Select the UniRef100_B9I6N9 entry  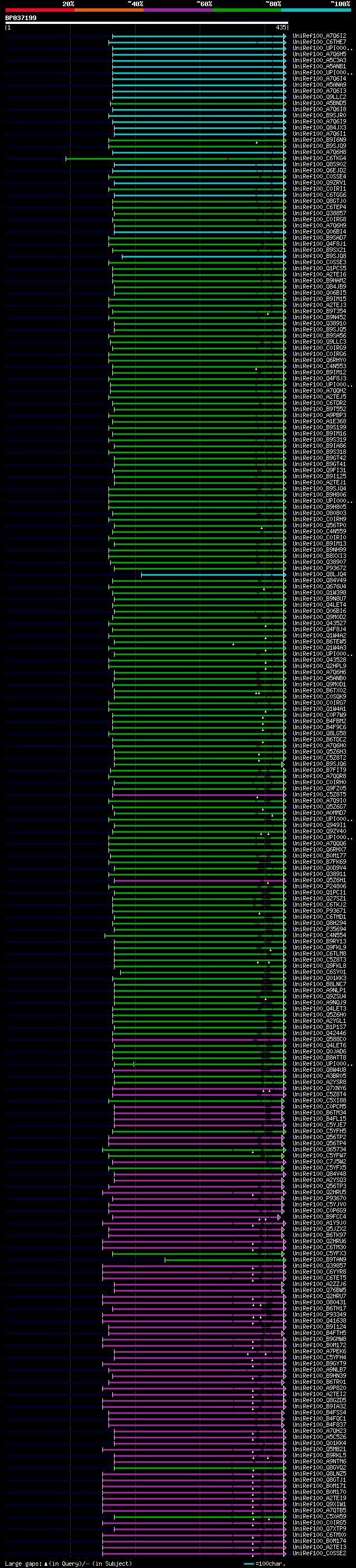pos(319,140)
